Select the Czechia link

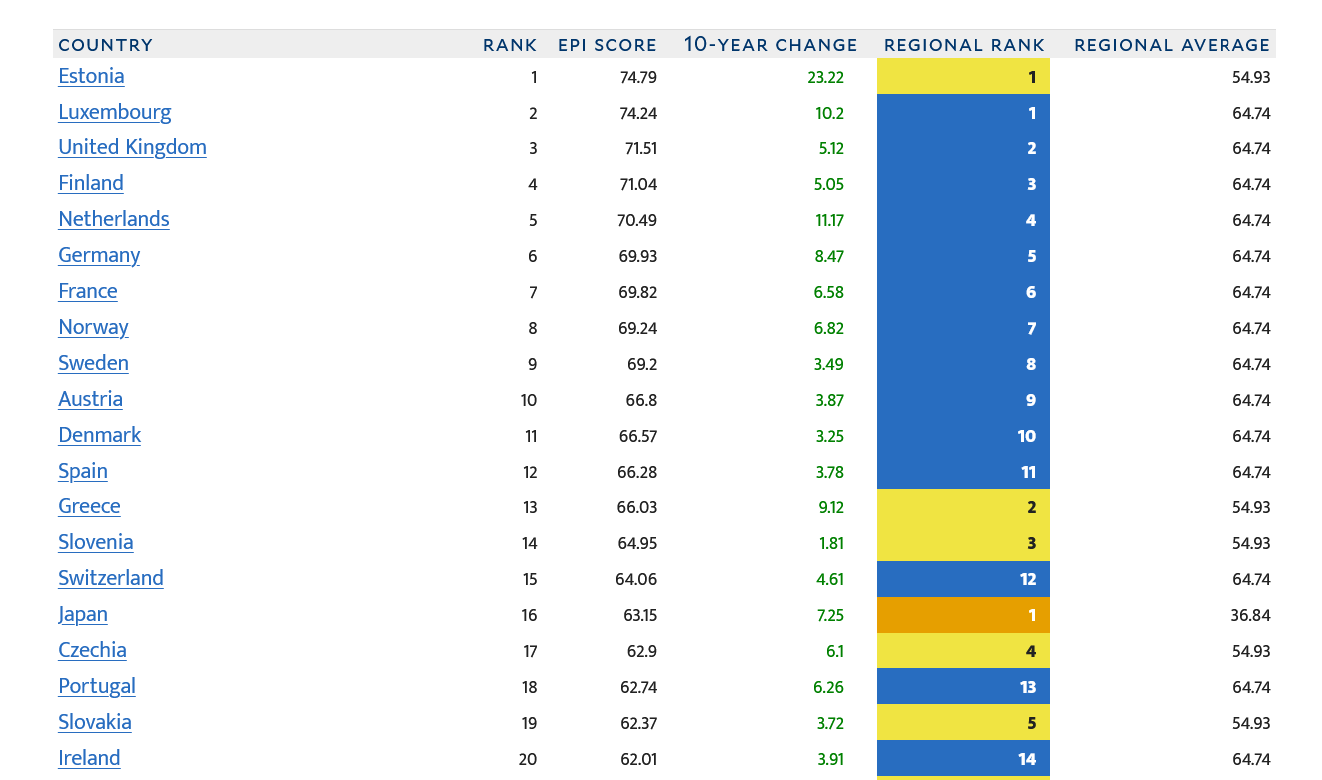pos(92,651)
